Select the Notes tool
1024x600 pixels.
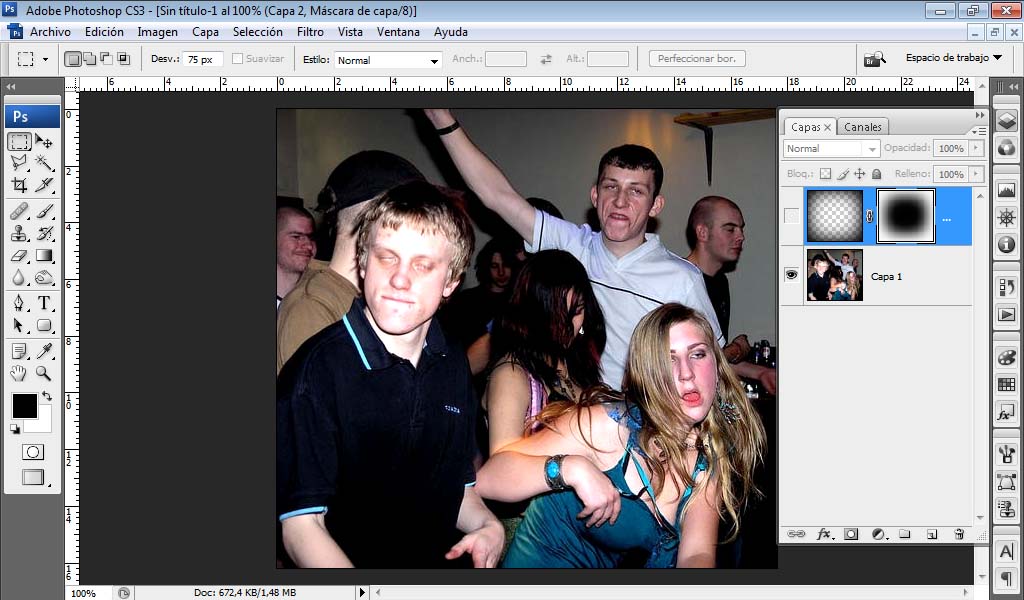click(20, 351)
